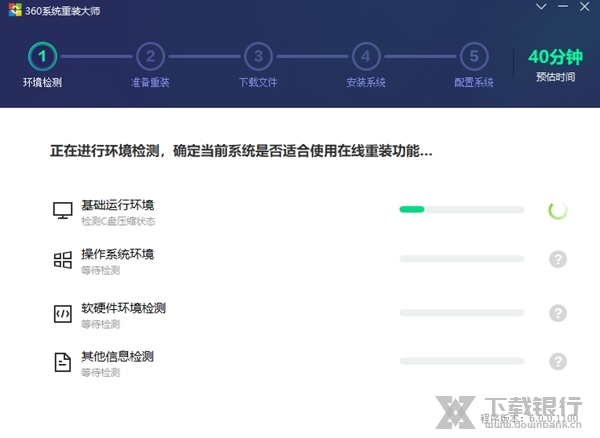Click the question mark icon for 软硬件环境检测
This screenshot has height=438, width=600.
click(x=558, y=313)
